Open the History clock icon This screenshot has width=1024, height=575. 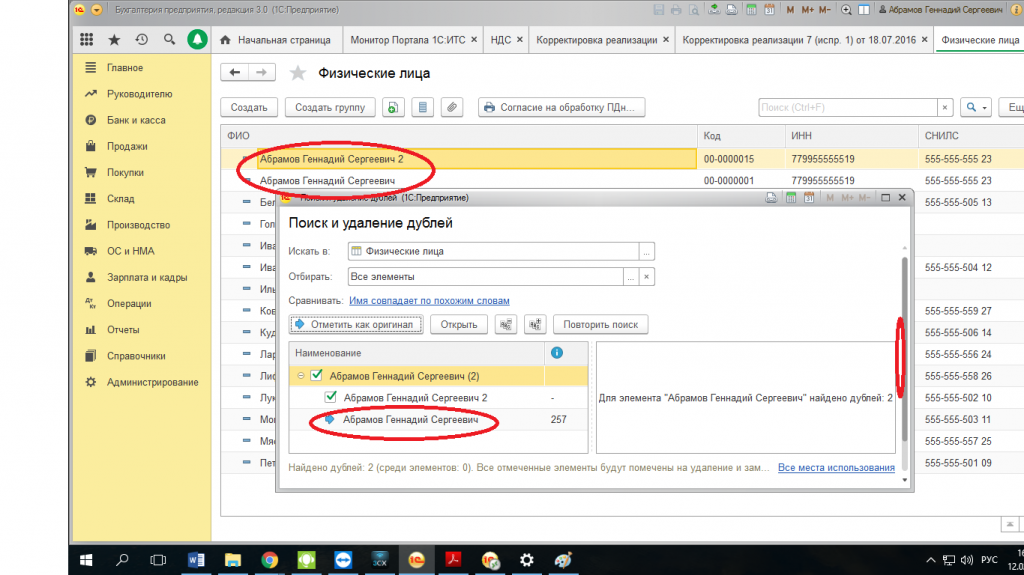(x=141, y=40)
